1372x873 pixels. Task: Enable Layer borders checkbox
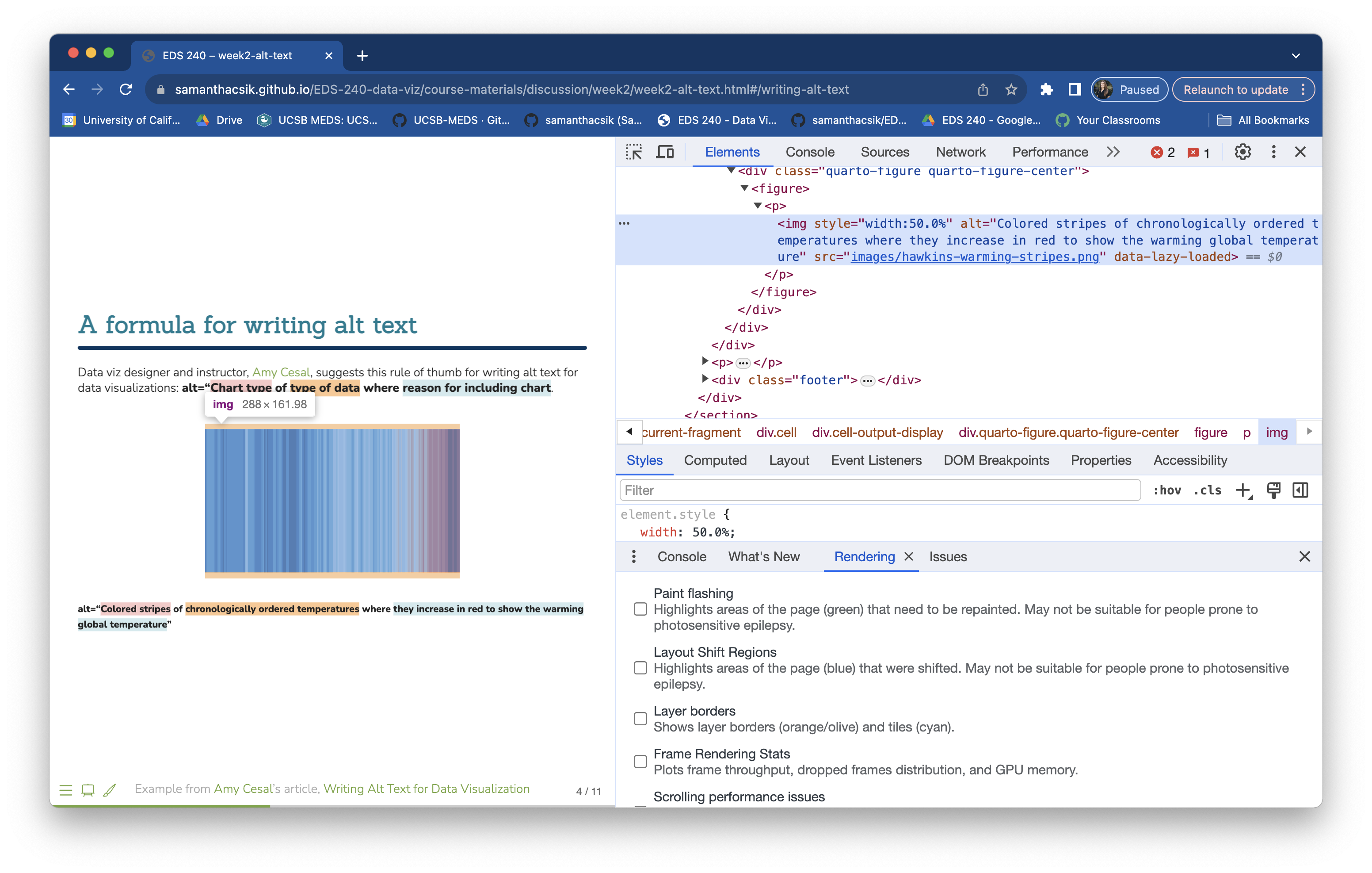(640, 719)
